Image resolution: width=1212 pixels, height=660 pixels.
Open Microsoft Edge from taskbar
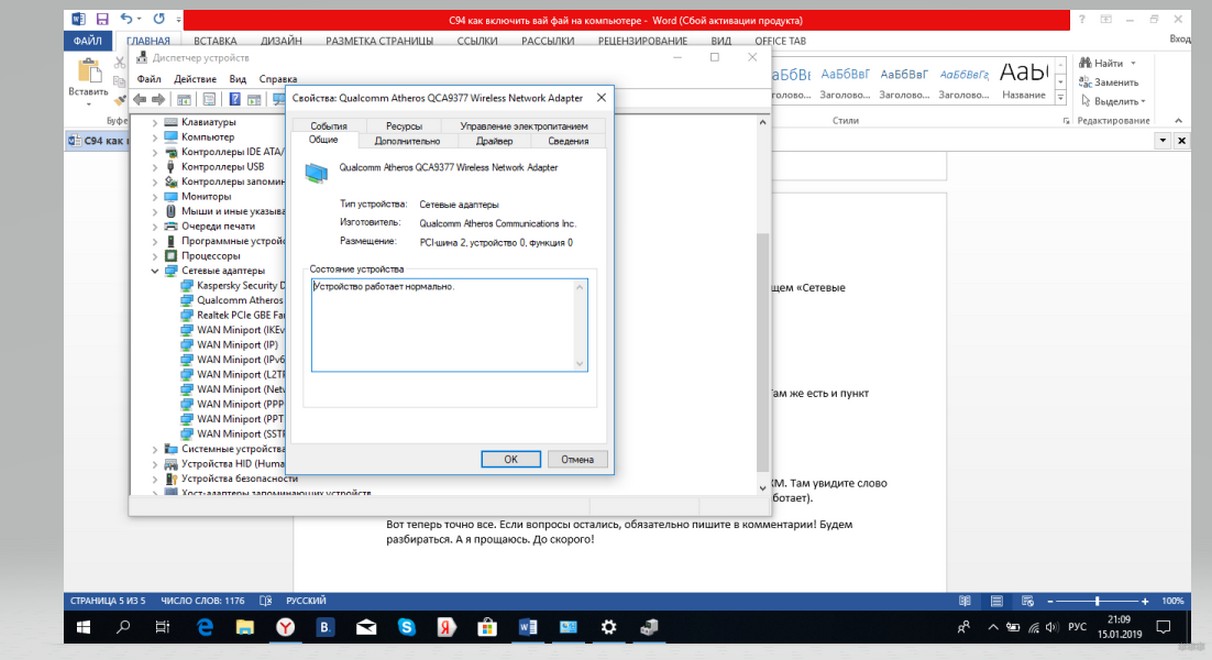click(205, 628)
